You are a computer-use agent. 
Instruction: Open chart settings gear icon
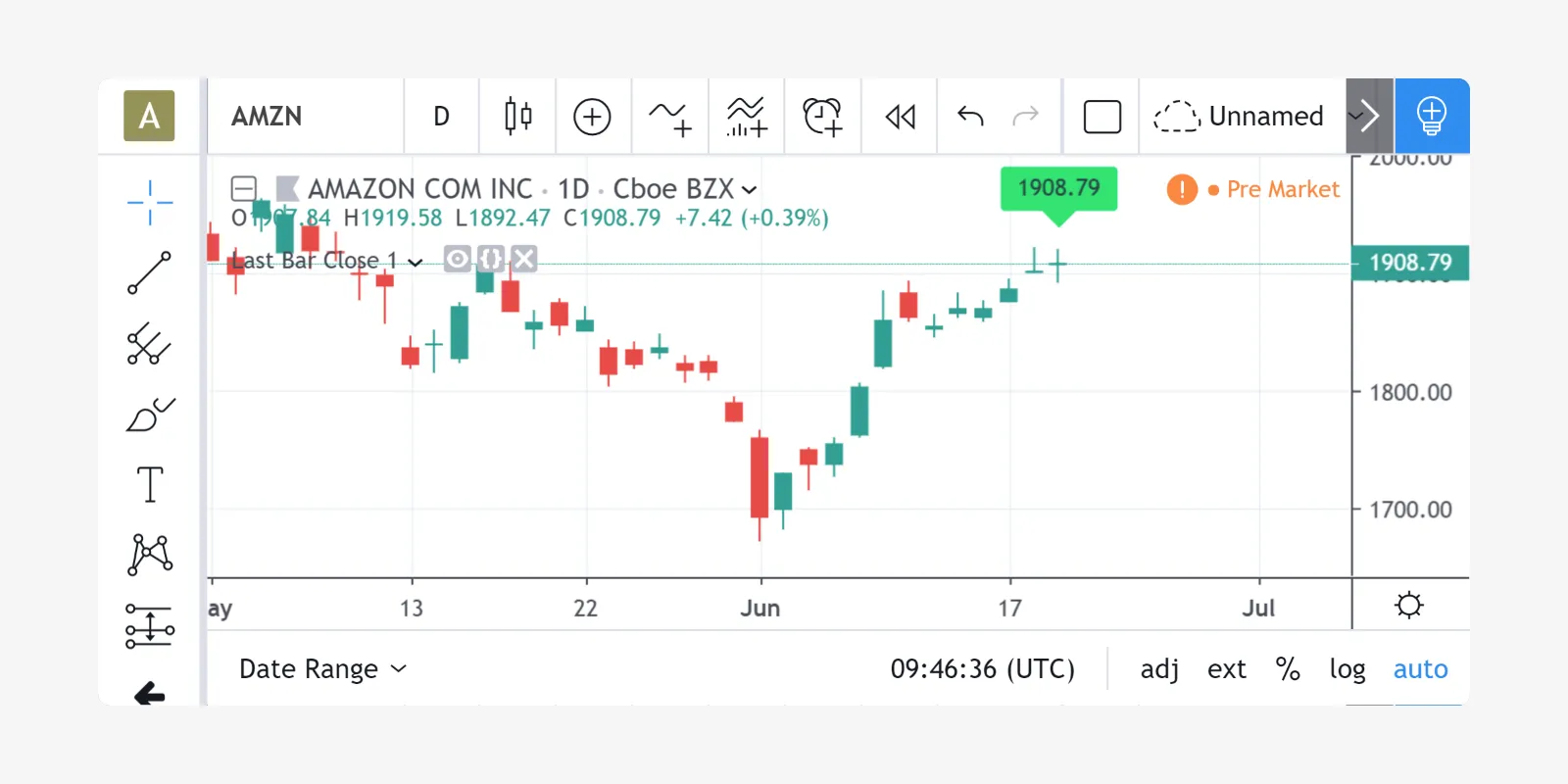pyautogui.click(x=1408, y=606)
